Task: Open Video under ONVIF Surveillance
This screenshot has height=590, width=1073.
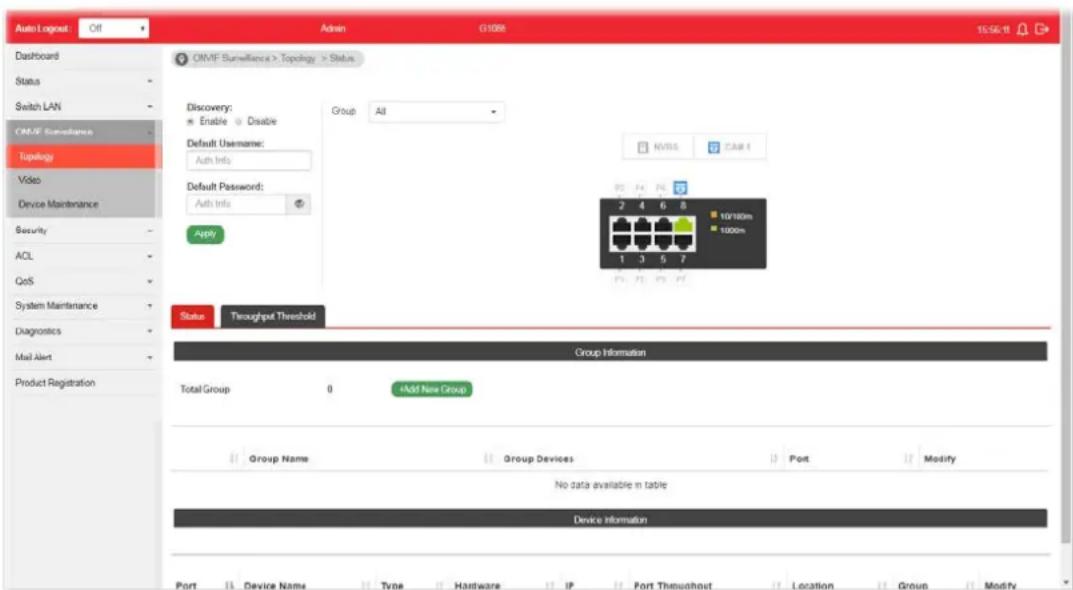Action: point(82,180)
